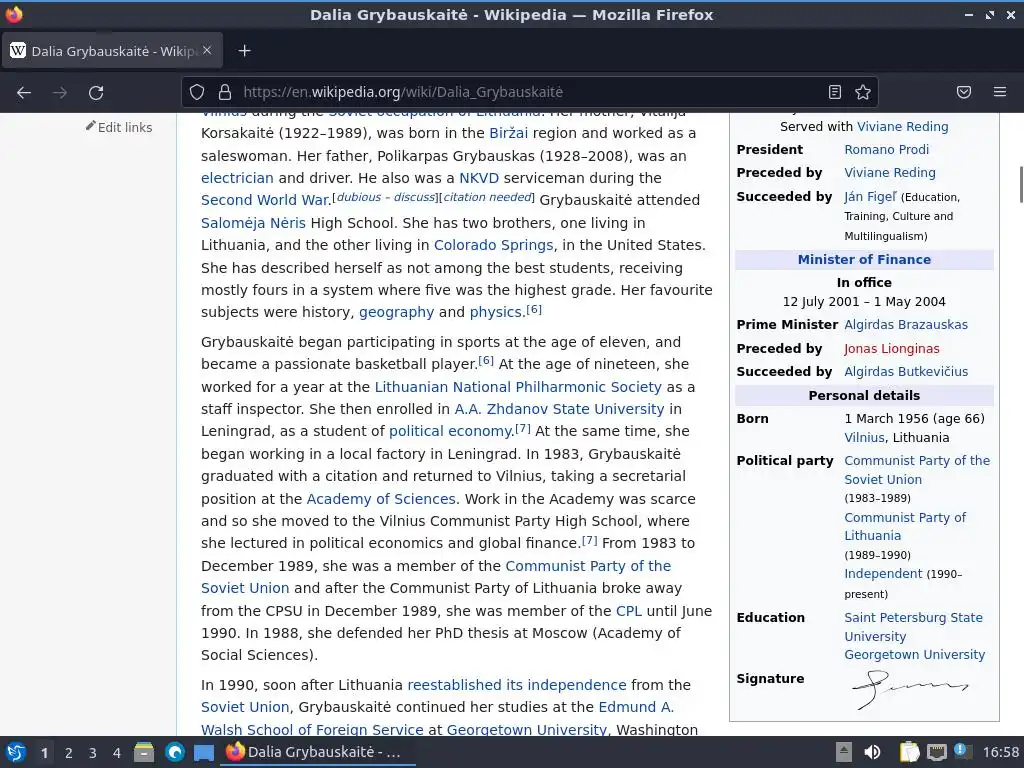
Task: Switch to virtual desktop 1
Action: (x=44, y=753)
